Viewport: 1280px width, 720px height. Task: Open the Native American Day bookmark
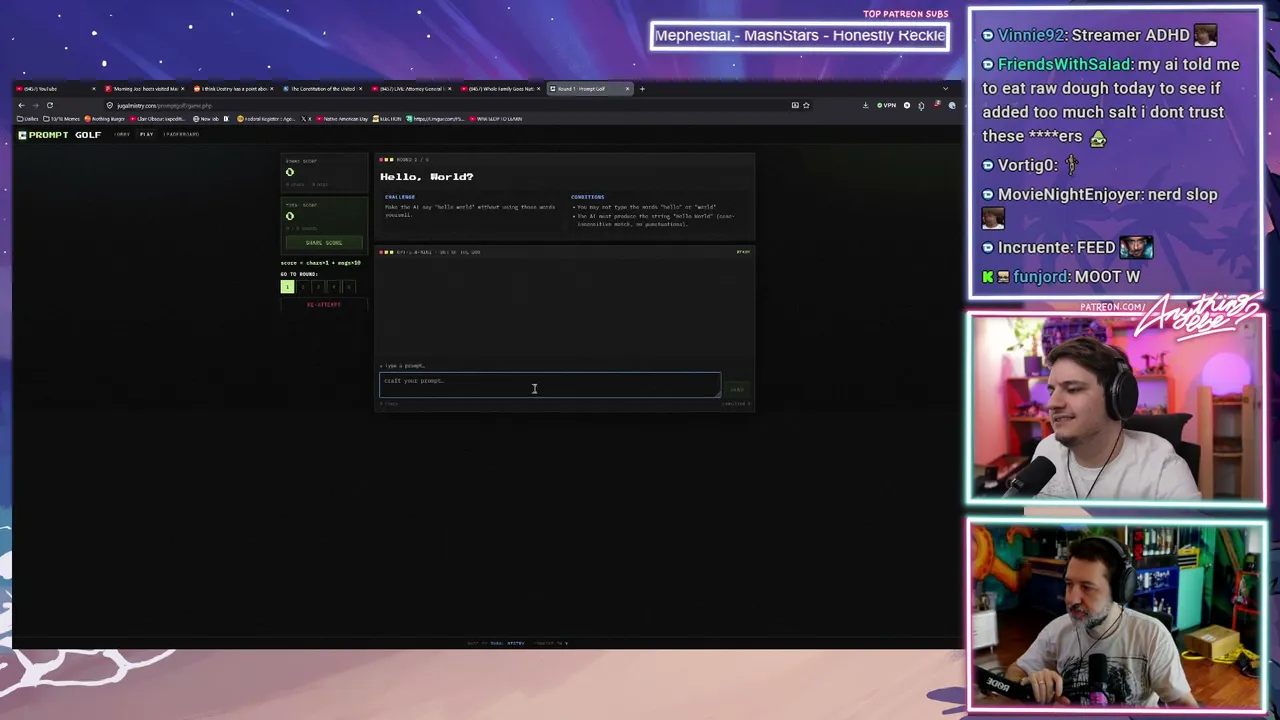point(342,119)
